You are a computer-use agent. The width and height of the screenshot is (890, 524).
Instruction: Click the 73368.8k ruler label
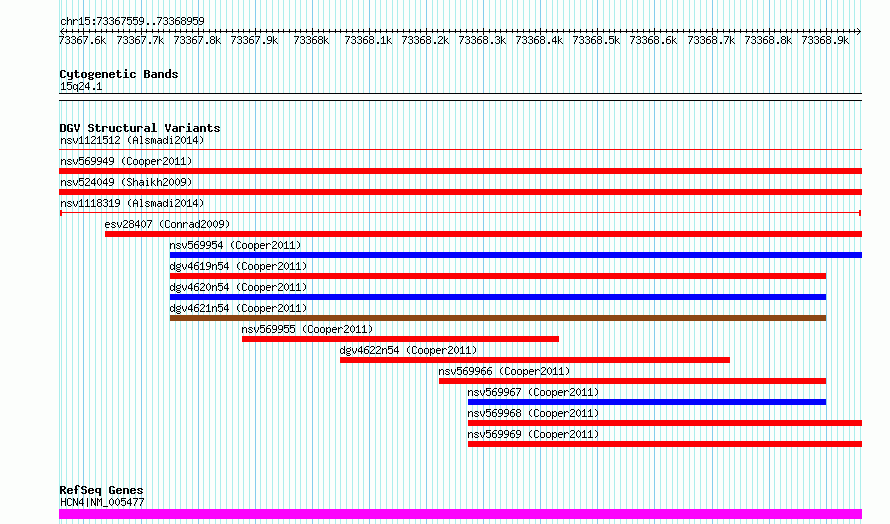coord(768,40)
